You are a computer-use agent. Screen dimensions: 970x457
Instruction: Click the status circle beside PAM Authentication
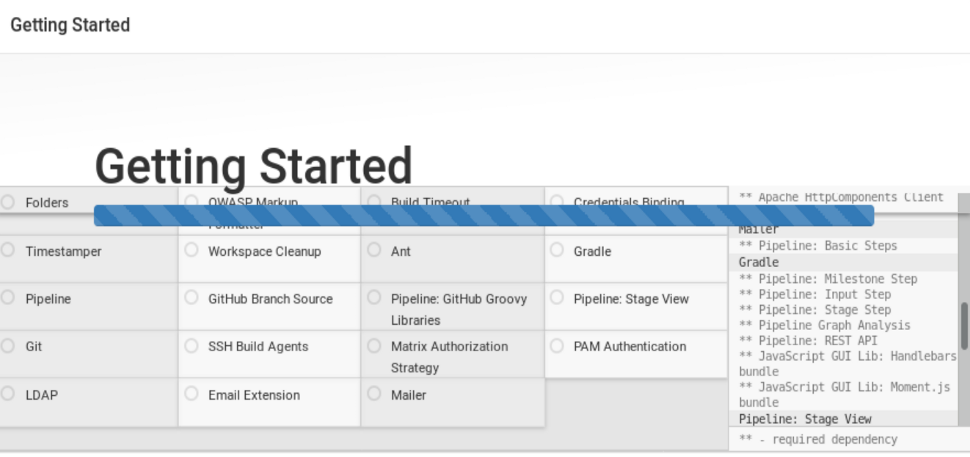coord(557,345)
